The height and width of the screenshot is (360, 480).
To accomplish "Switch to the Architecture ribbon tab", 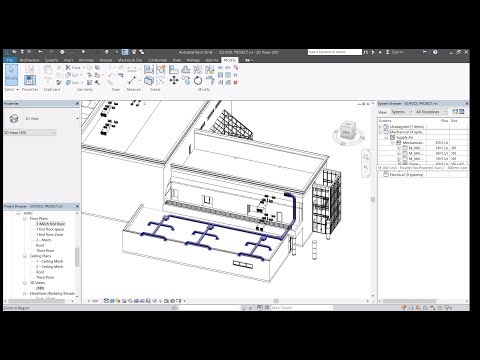I will (x=29, y=60).
